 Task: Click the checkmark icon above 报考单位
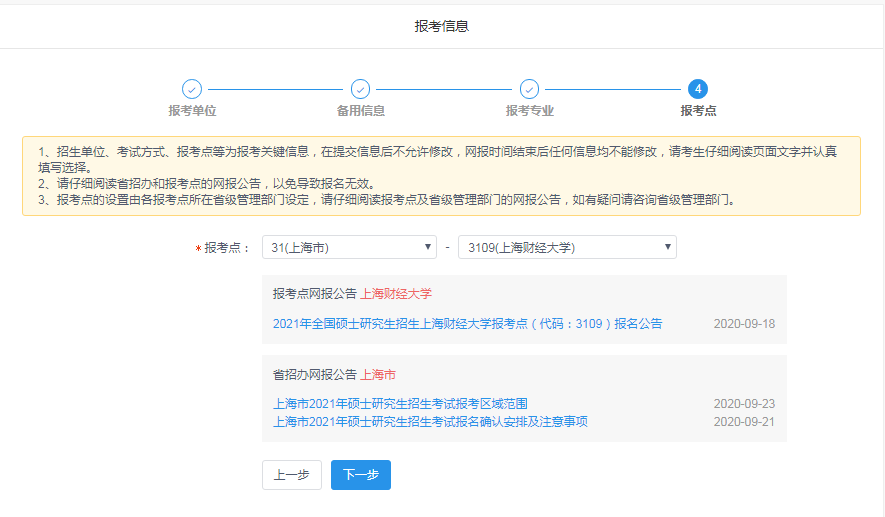point(192,89)
